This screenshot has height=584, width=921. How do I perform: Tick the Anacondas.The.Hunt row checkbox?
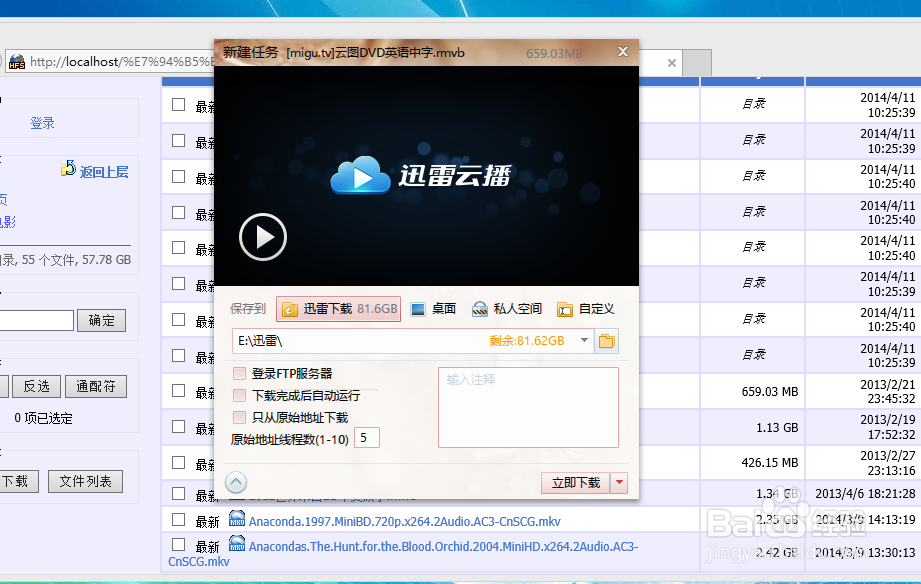pyautogui.click(x=179, y=545)
